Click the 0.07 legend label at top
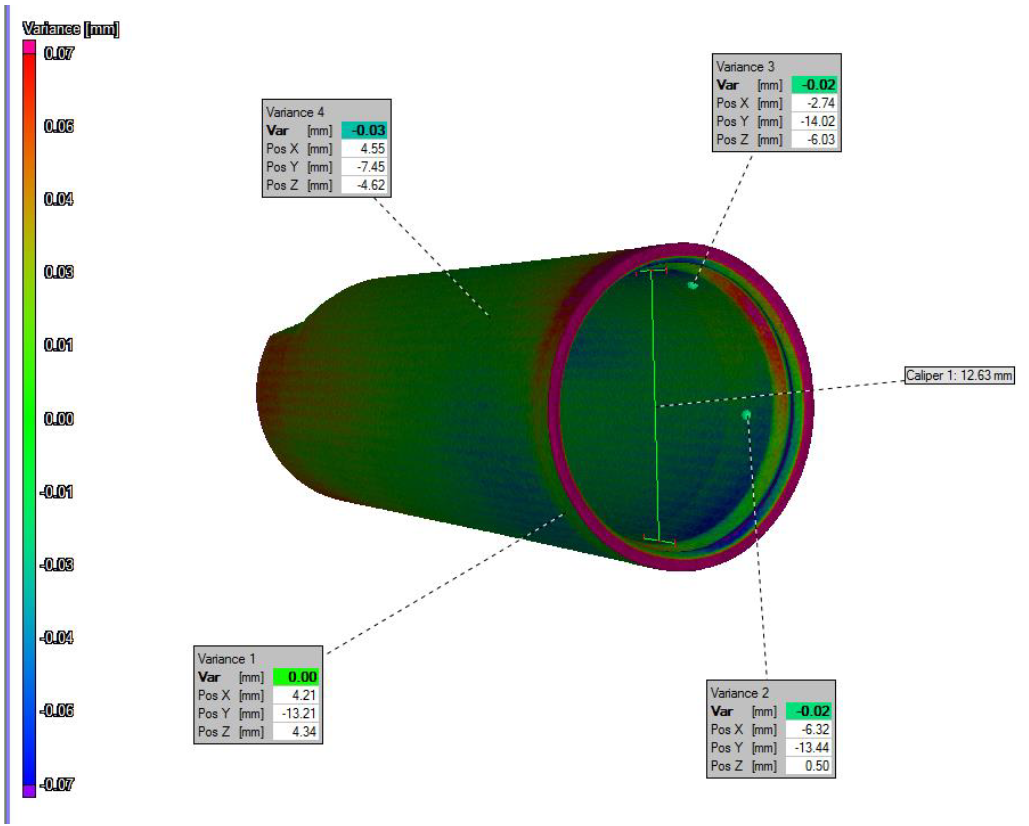 click(x=58, y=53)
